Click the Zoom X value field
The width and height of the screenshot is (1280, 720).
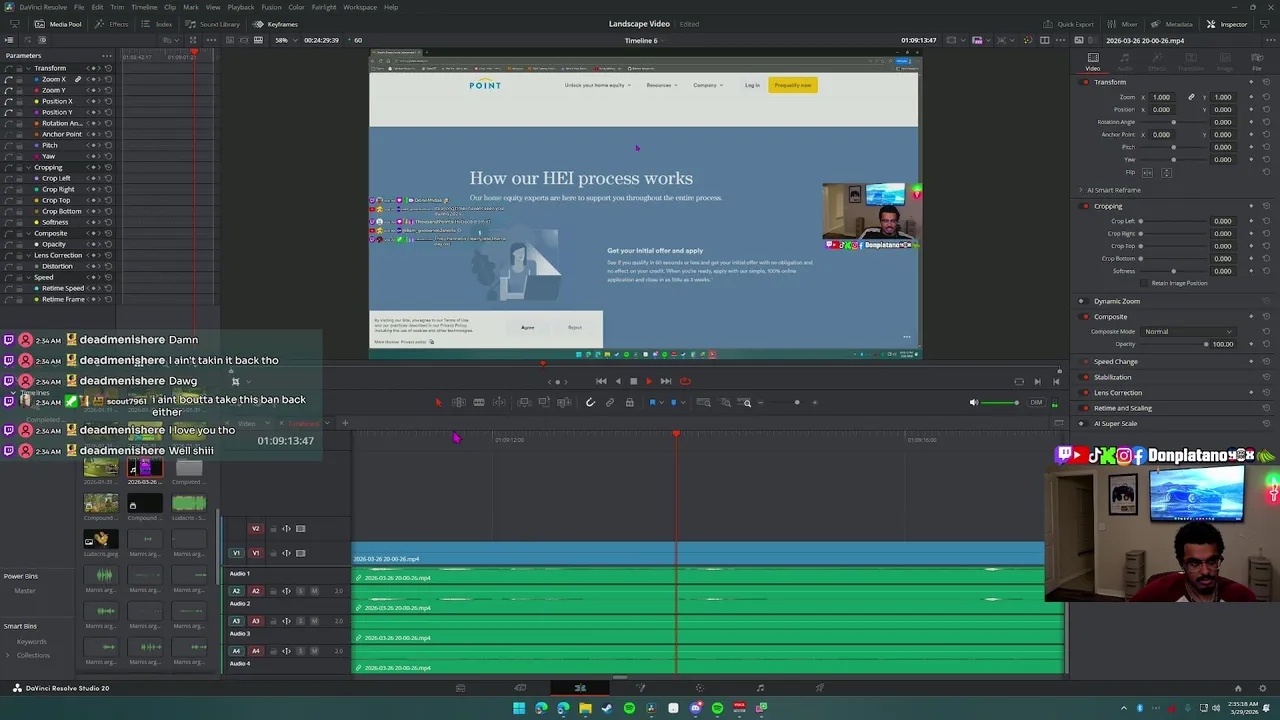point(1162,97)
